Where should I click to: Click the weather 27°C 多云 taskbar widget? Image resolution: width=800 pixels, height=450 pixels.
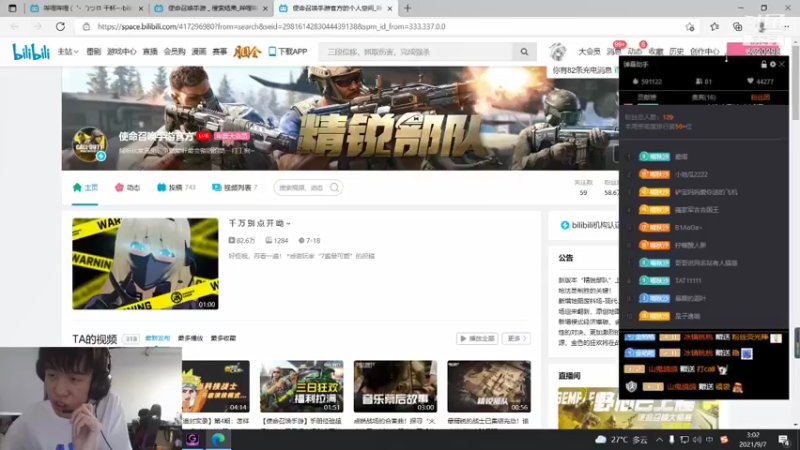click(621, 439)
